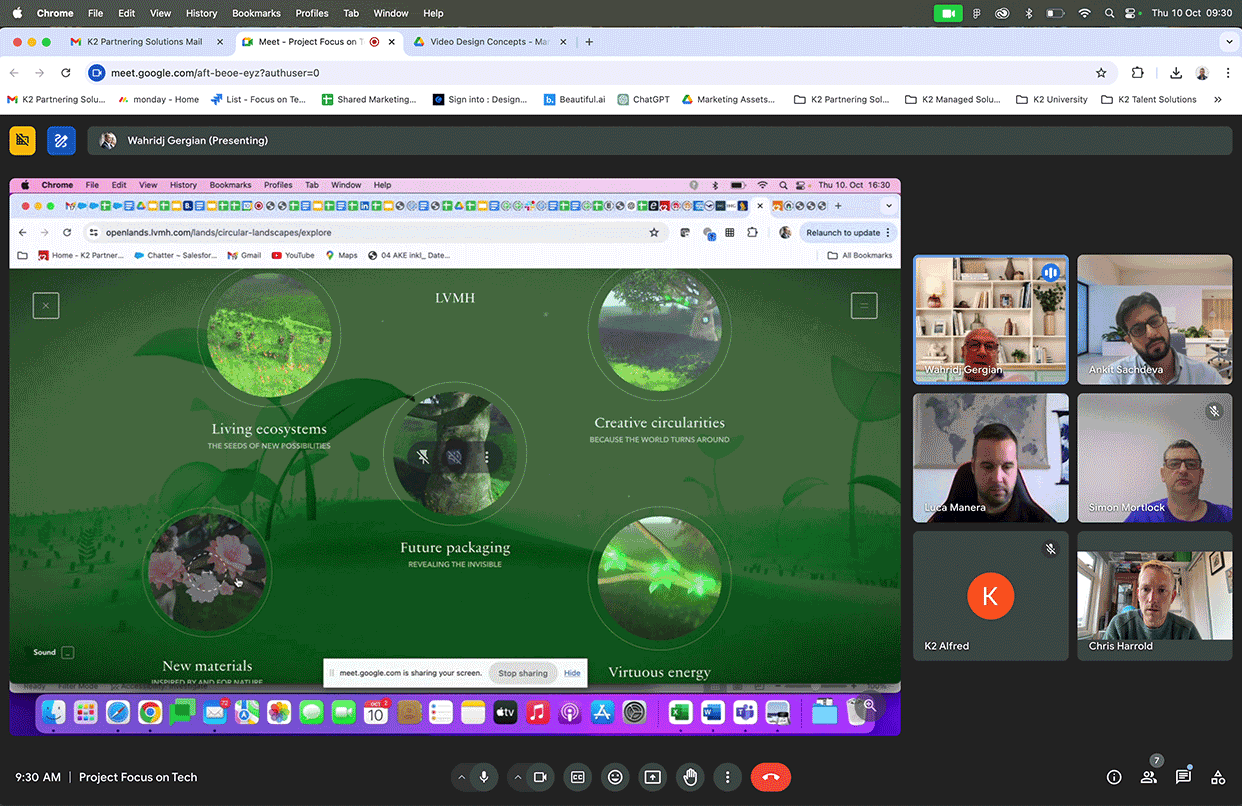Open the emoji reactions button
Viewport: 1242px width, 806px height.
point(616,777)
